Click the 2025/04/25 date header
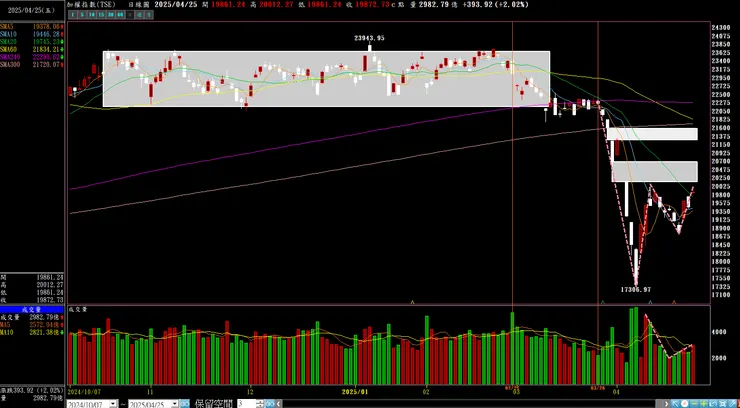This screenshot has height=408, width=740. tap(31, 10)
